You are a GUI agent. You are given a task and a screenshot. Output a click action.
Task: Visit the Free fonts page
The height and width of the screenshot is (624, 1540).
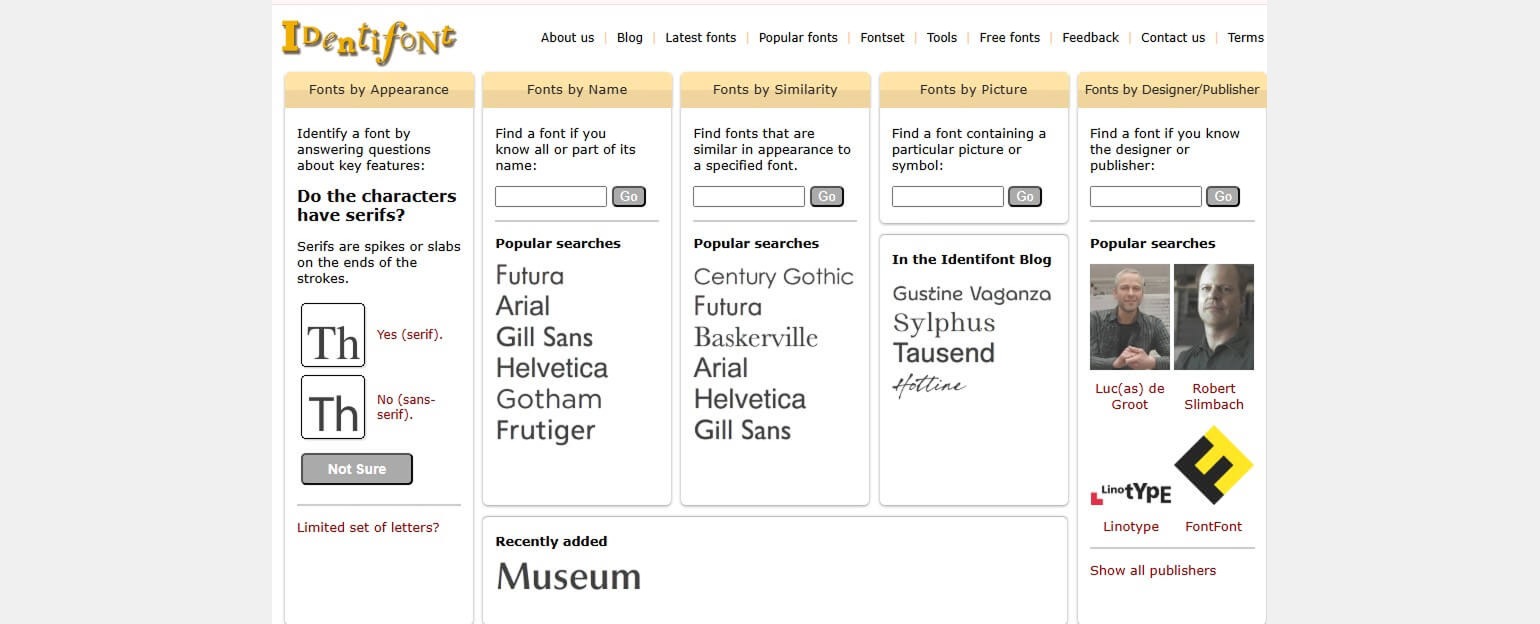click(1010, 38)
